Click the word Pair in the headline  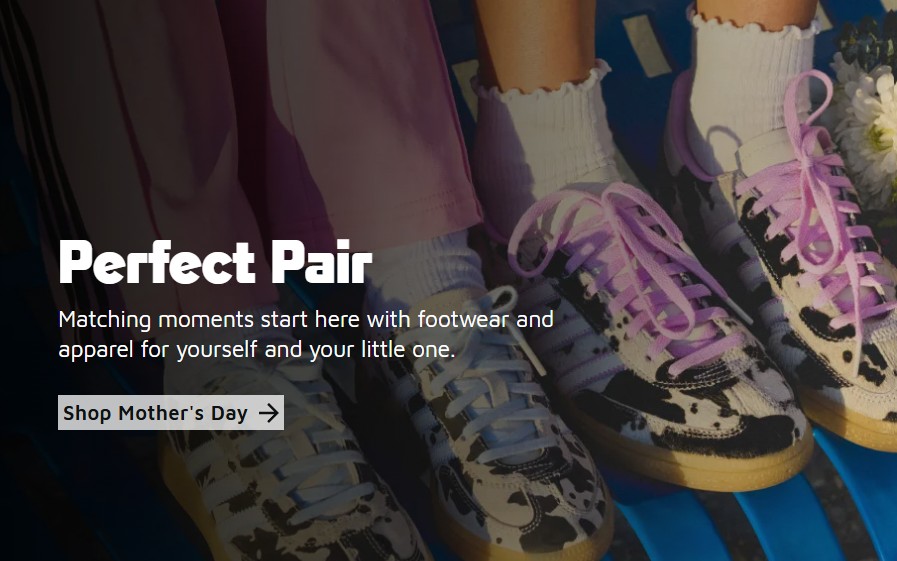[322, 262]
